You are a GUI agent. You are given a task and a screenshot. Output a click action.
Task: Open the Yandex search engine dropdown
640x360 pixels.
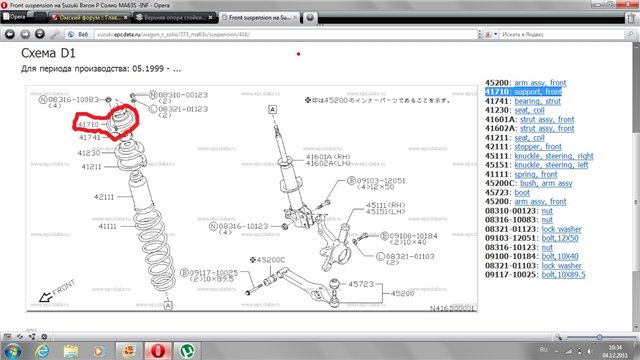(x=490, y=34)
